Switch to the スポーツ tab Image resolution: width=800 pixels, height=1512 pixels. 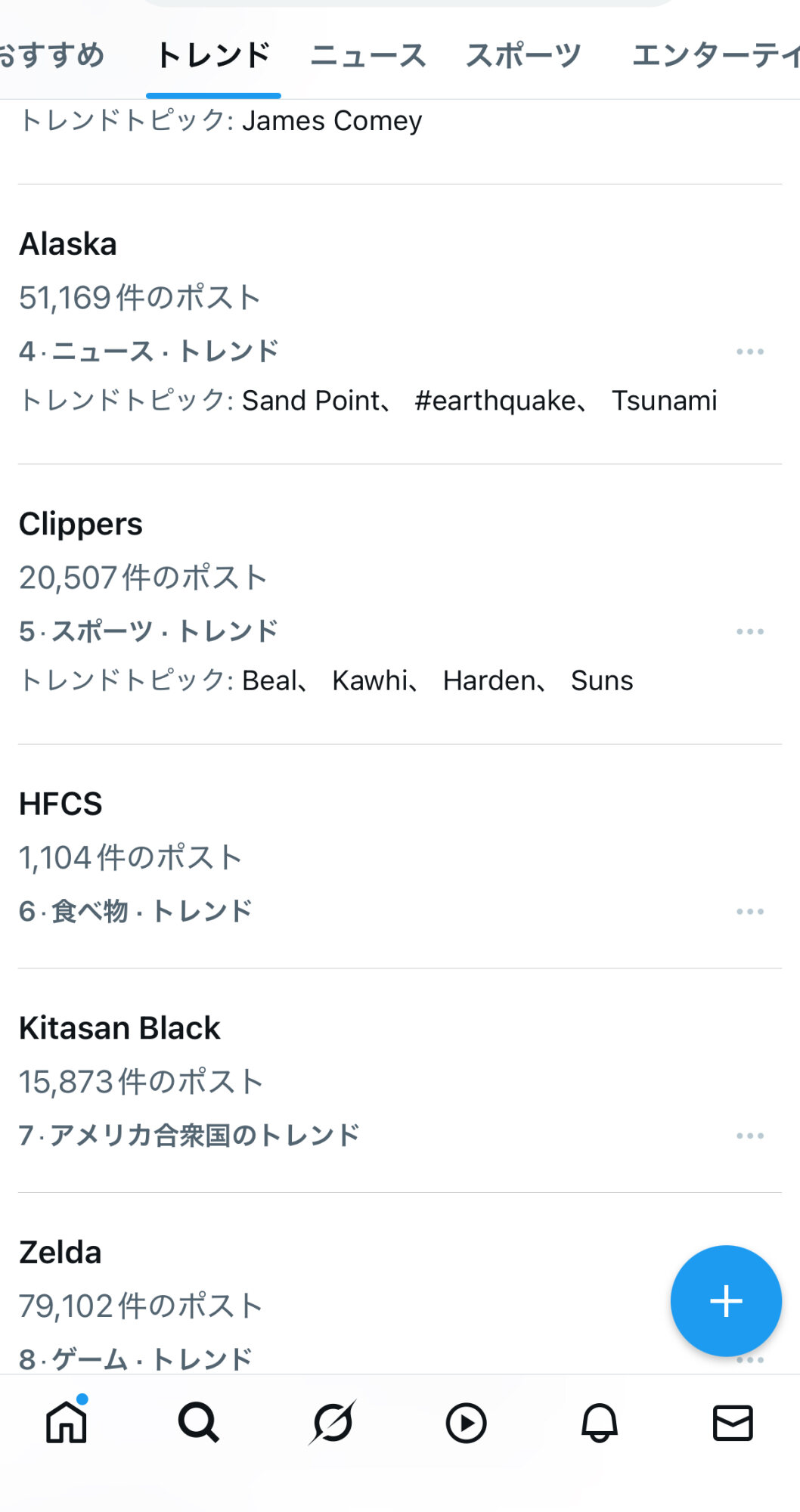(x=523, y=55)
